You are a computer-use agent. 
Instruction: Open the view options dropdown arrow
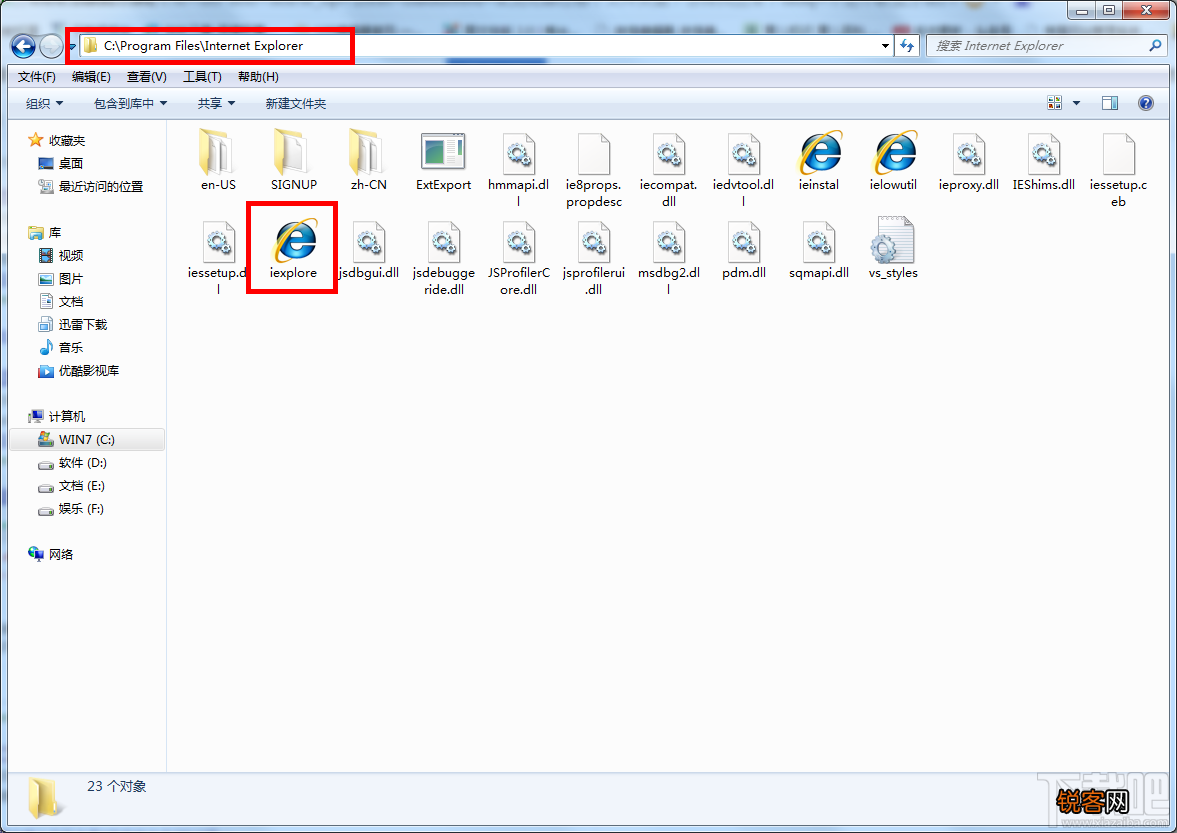(1076, 103)
